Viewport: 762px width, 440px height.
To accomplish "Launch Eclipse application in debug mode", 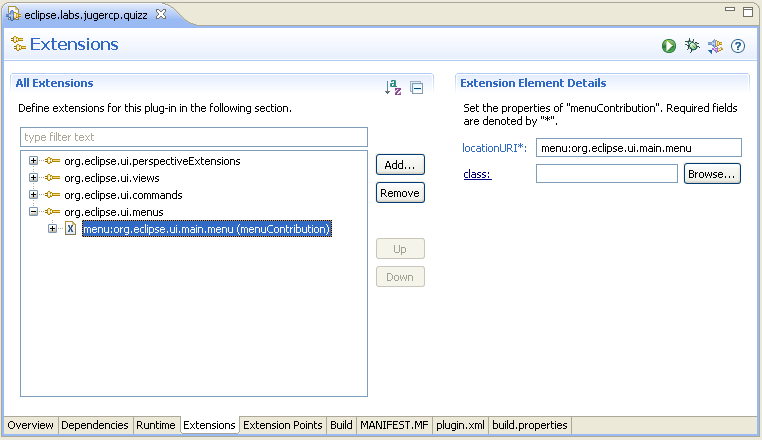I will click(x=691, y=46).
